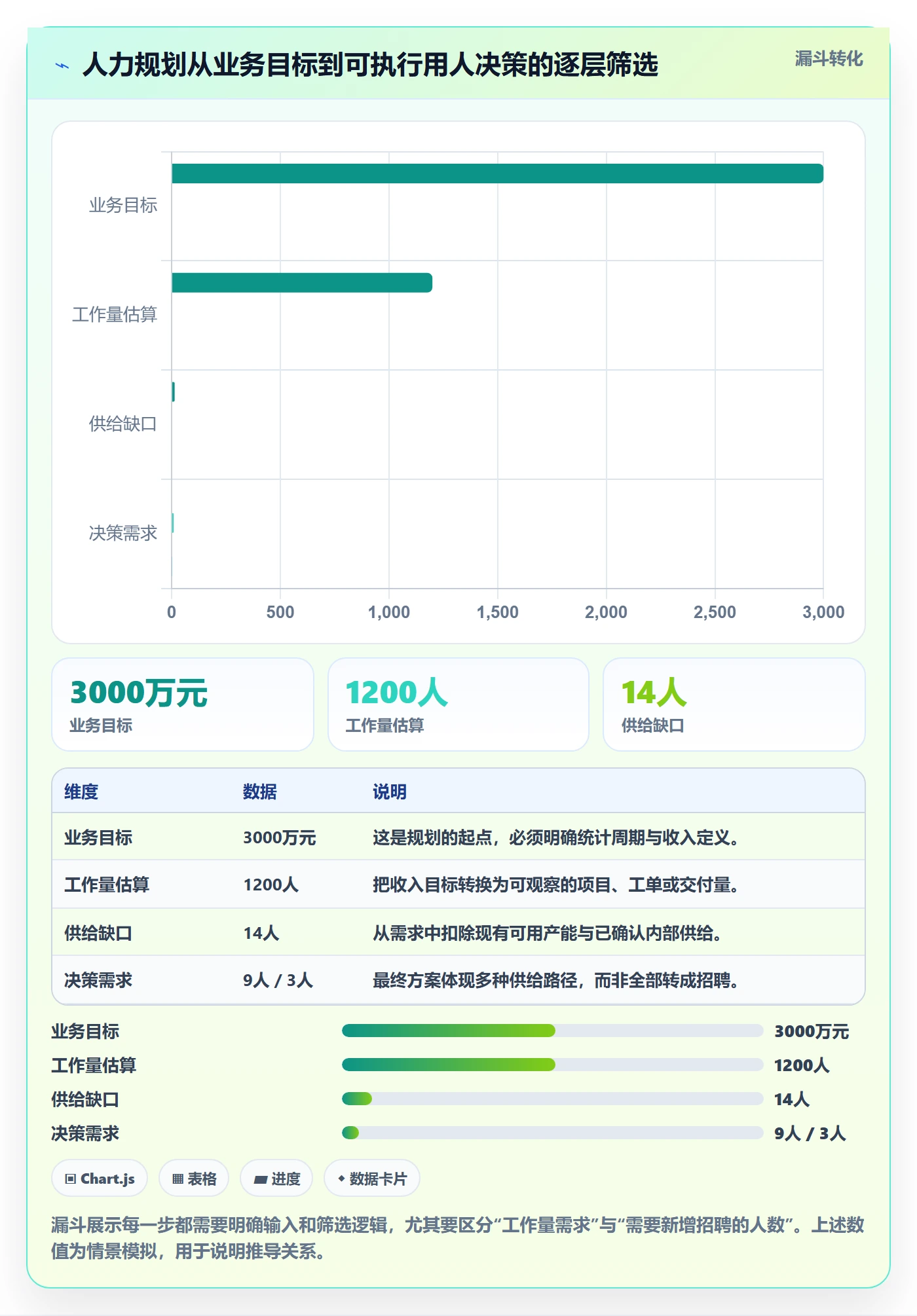Click the 数据卡片 chip

click(372, 1179)
